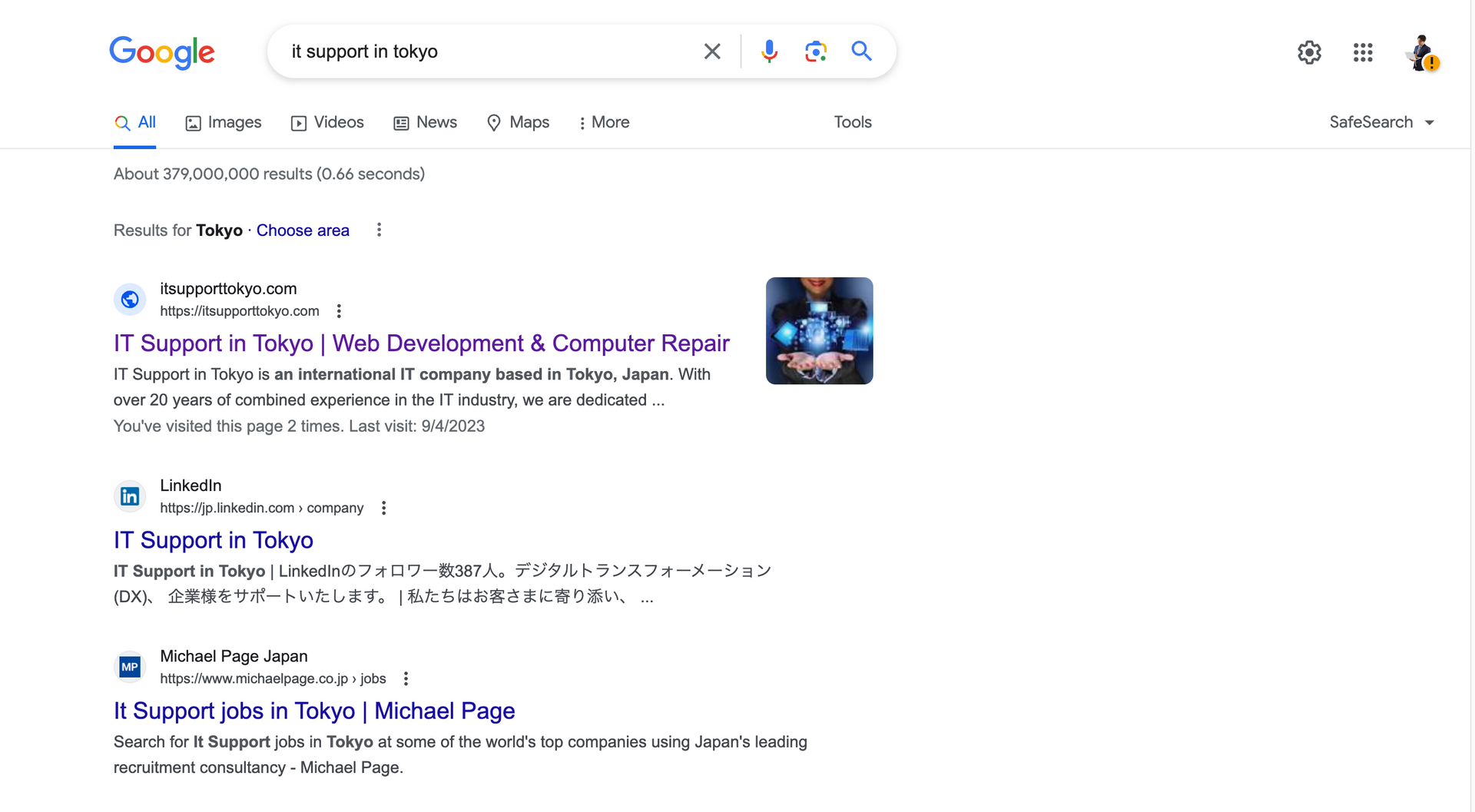Image resolution: width=1475 pixels, height=812 pixels.
Task: Switch to the Images tab
Action: pos(224,122)
